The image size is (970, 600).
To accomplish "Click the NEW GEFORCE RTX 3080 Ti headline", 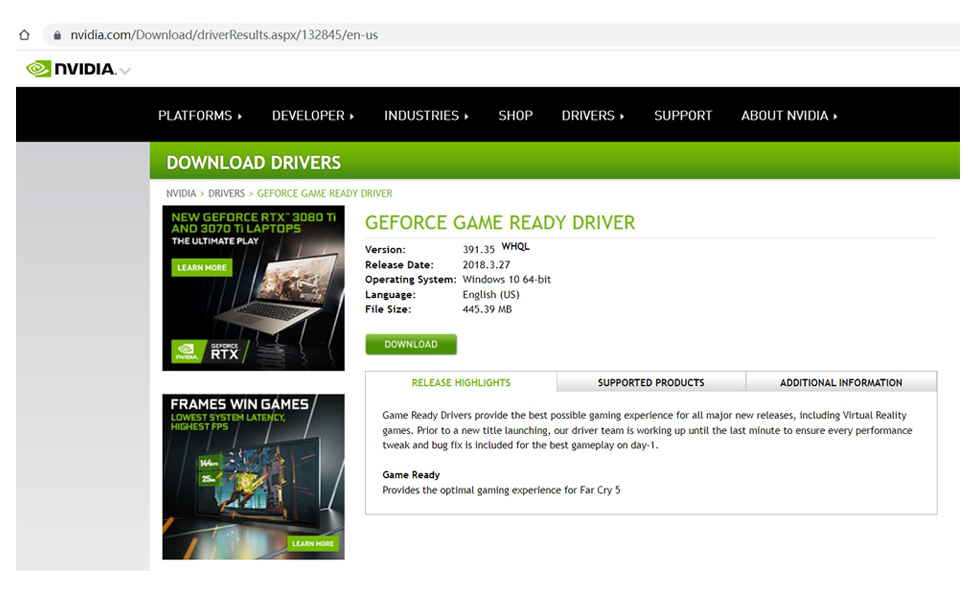I will [254, 223].
